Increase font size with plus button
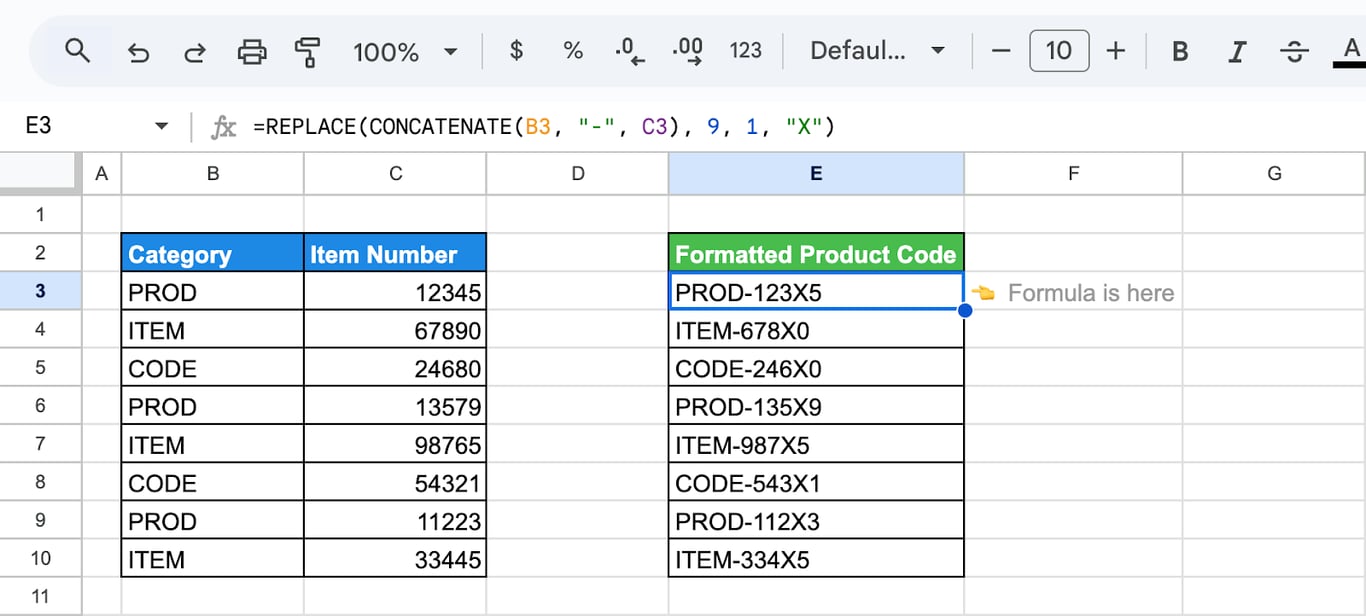 pyautogui.click(x=1116, y=50)
